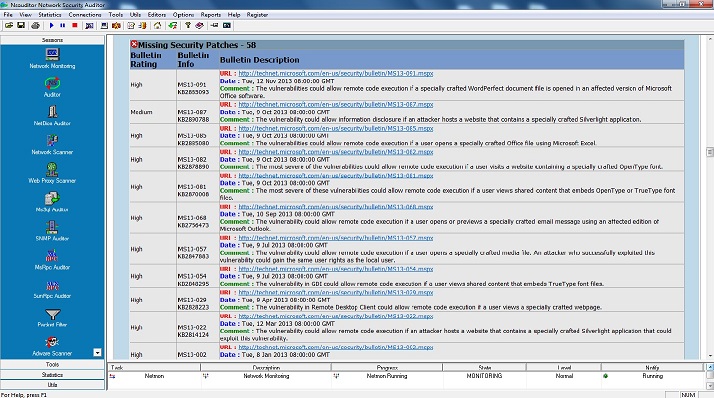Open Web Proxy Scanner in the sidebar

tap(52, 173)
